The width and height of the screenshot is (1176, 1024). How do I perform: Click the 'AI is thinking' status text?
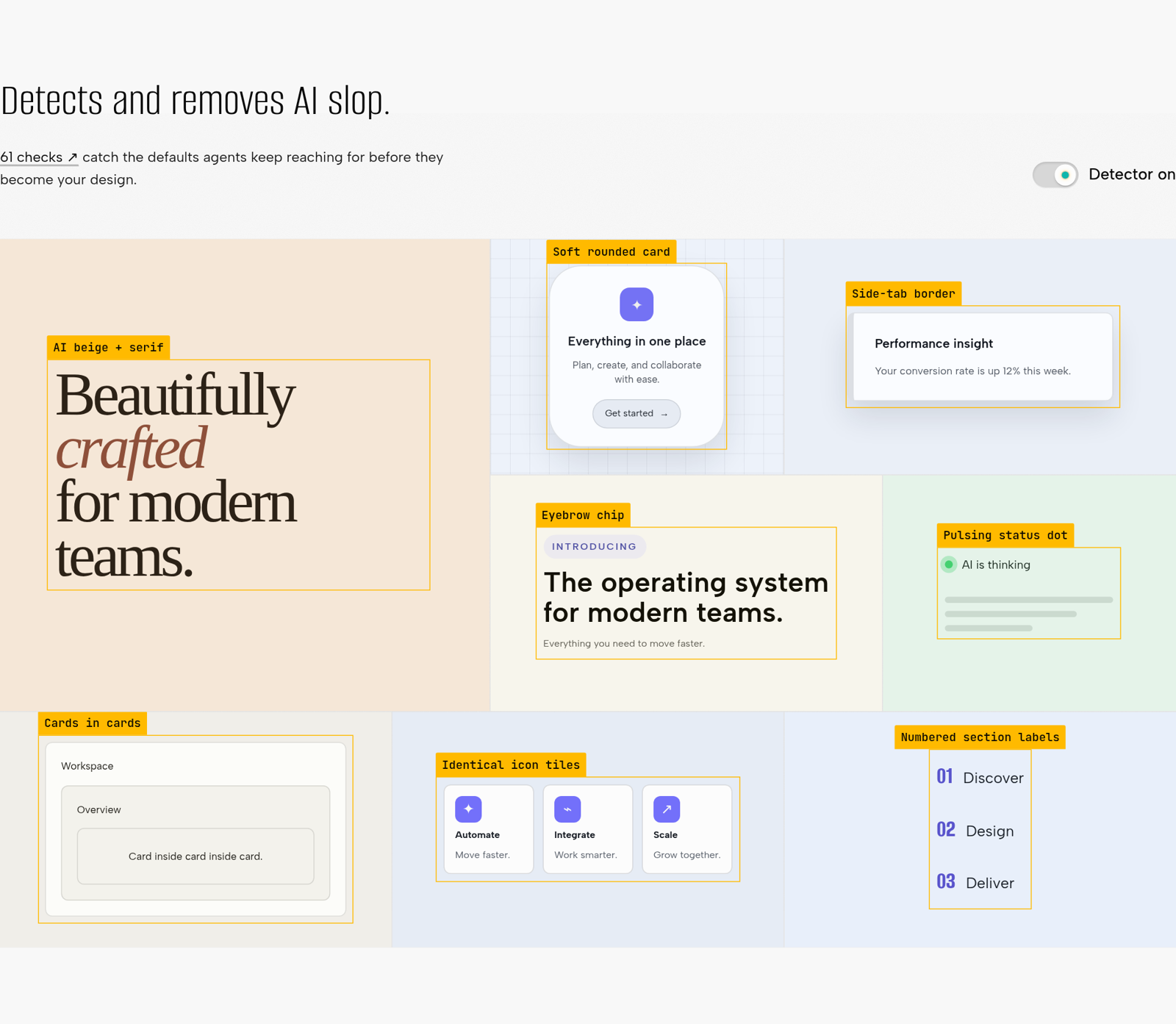click(996, 565)
